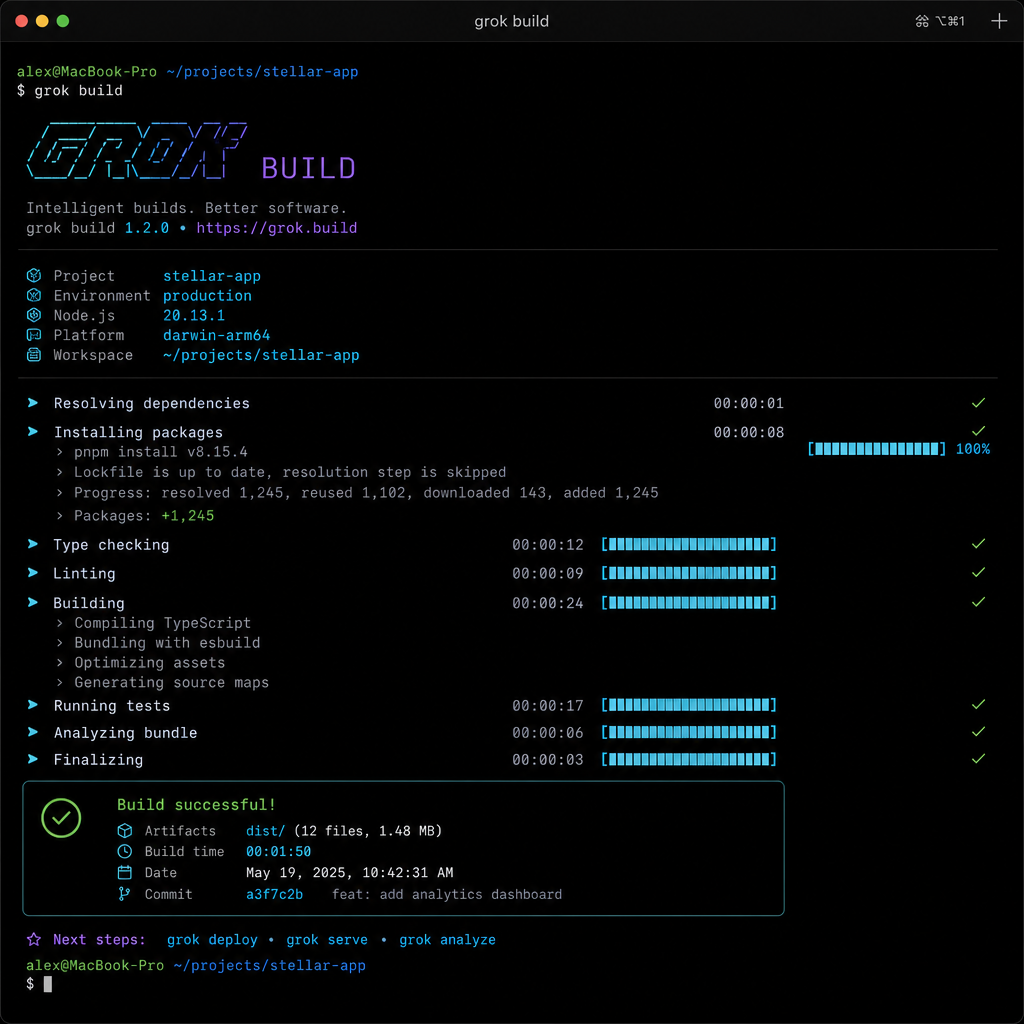Click the grok analyze command
1024x1024 pixels.
coord(447,940)
